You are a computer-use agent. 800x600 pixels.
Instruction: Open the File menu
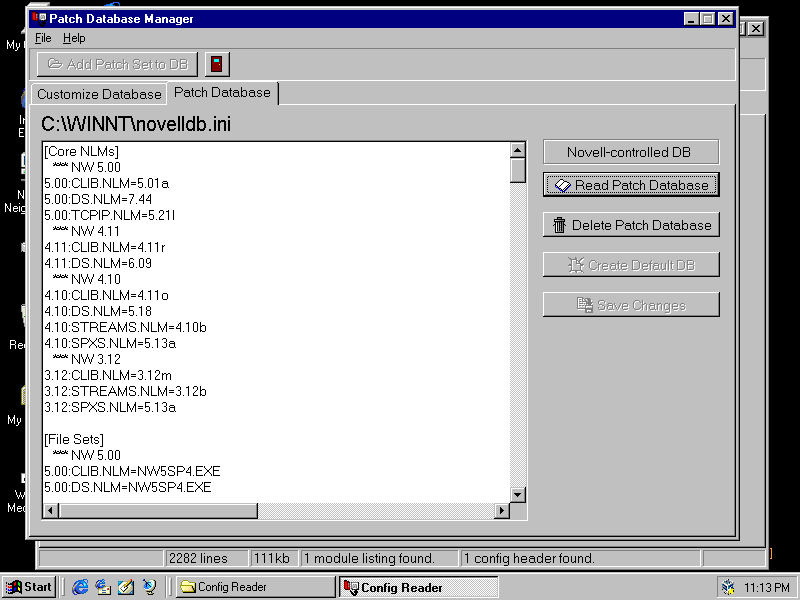43,38
